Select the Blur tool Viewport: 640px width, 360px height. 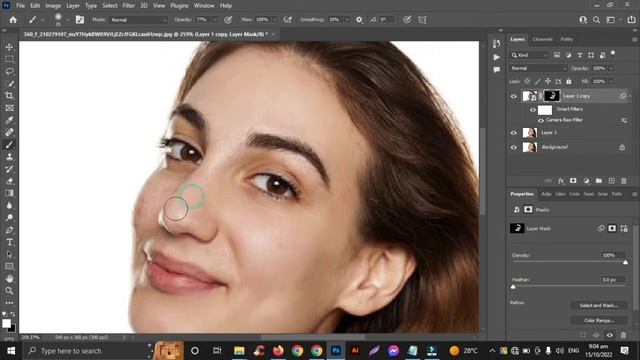click(9, 205)
